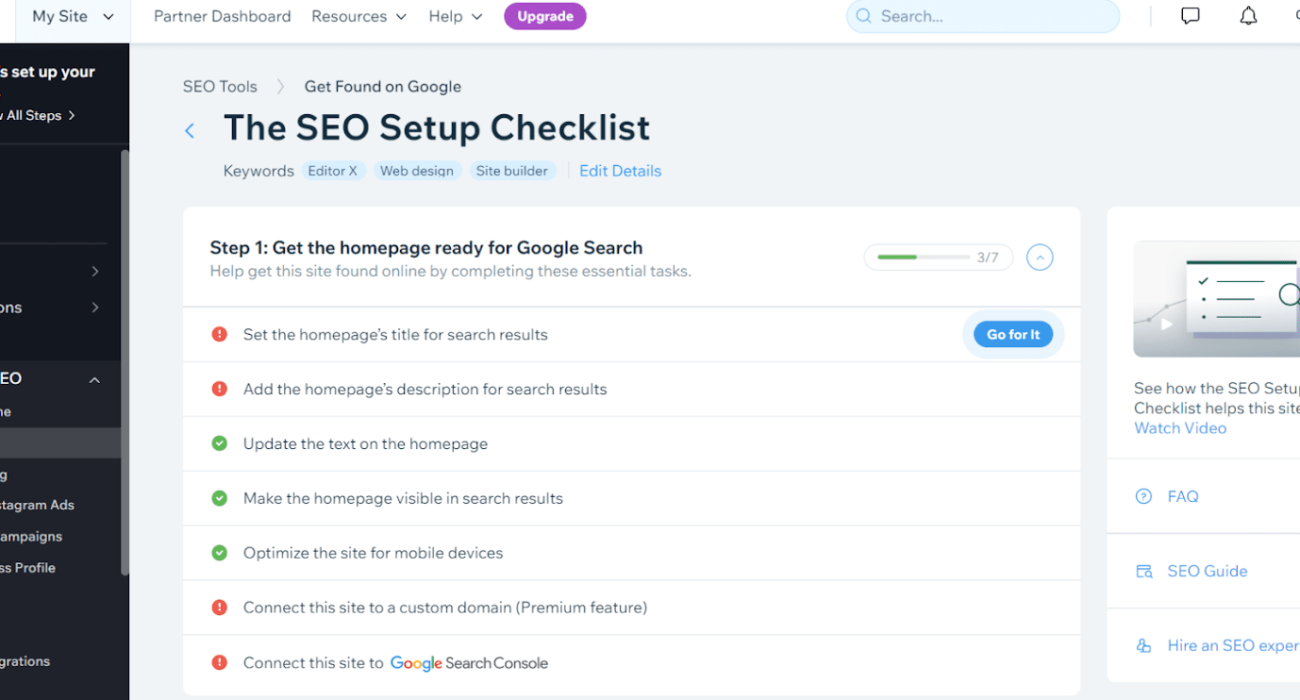Click green check icon for Update the text

(x=220, y=443)
